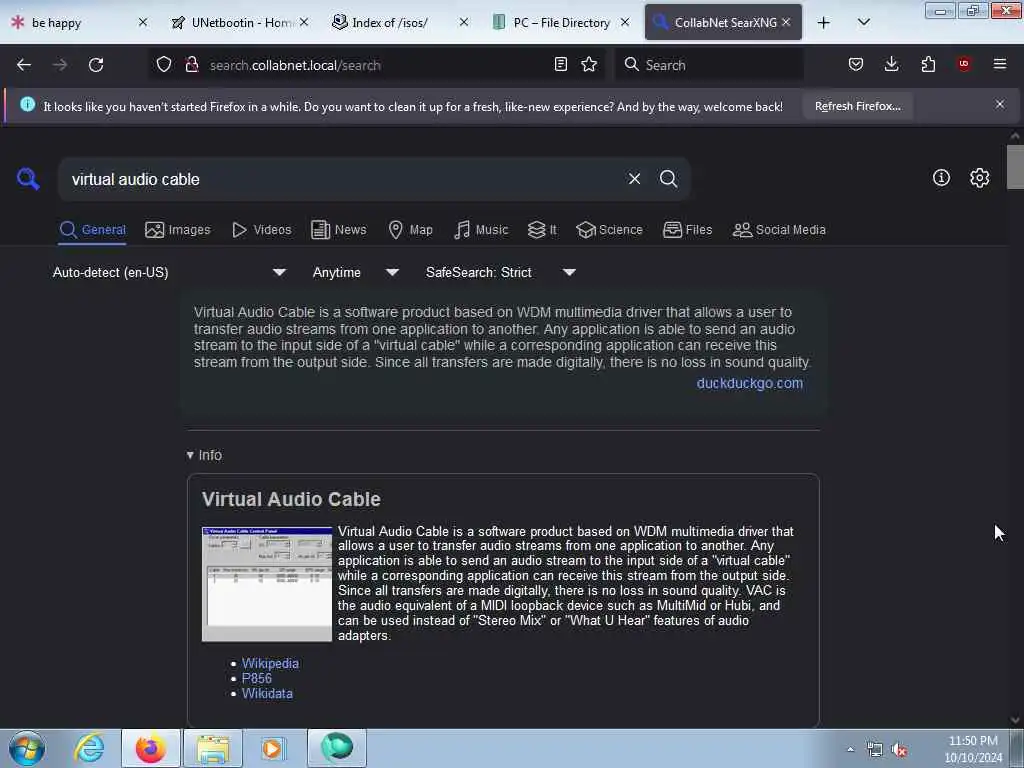The width and height of the screenshot is (1024, 768).
Task: Open the duckduckgo.com source link
Action: 750,383
